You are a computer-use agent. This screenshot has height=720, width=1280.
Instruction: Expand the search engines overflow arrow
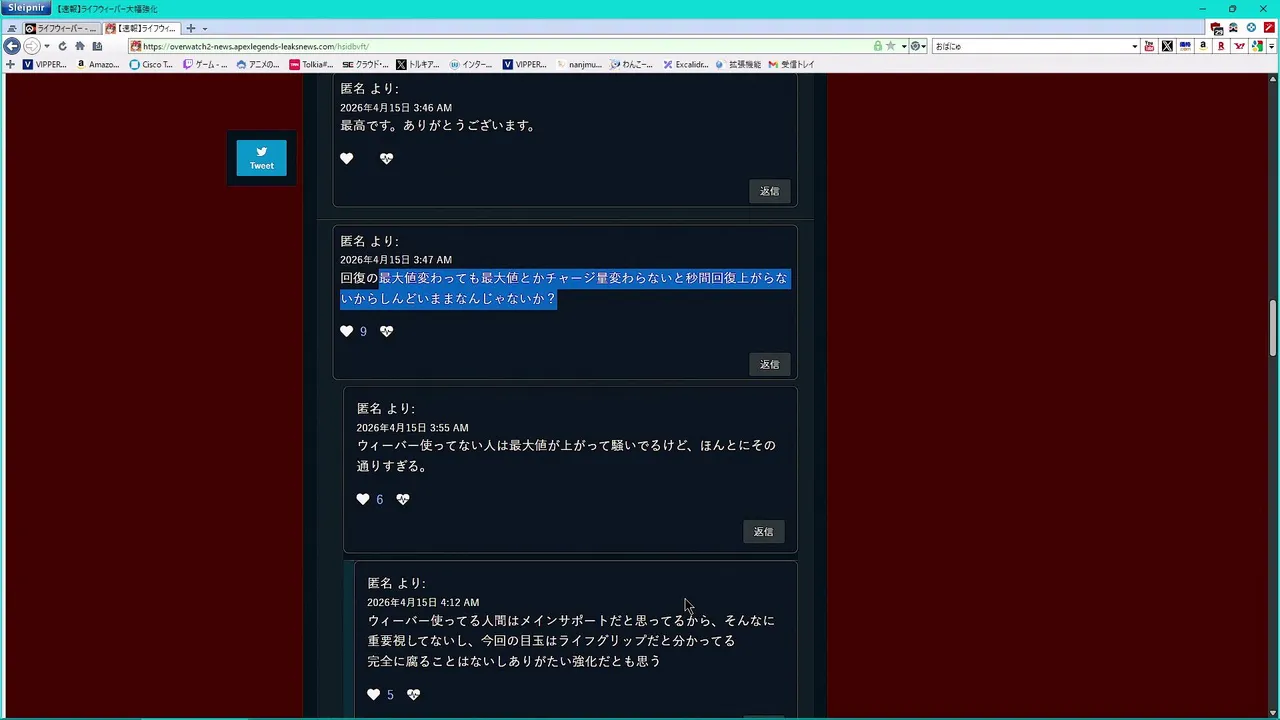click(x=1272, y=46)
